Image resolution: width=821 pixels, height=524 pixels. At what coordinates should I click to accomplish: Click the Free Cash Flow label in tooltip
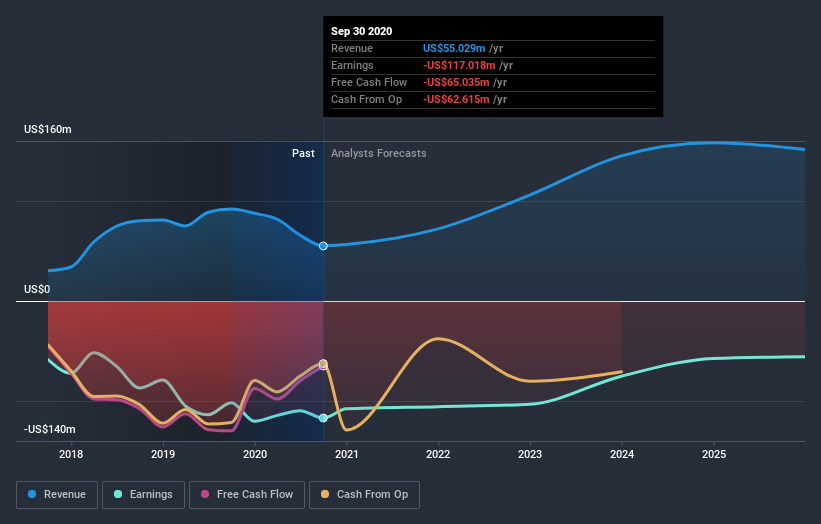click(x=369, y=82)
